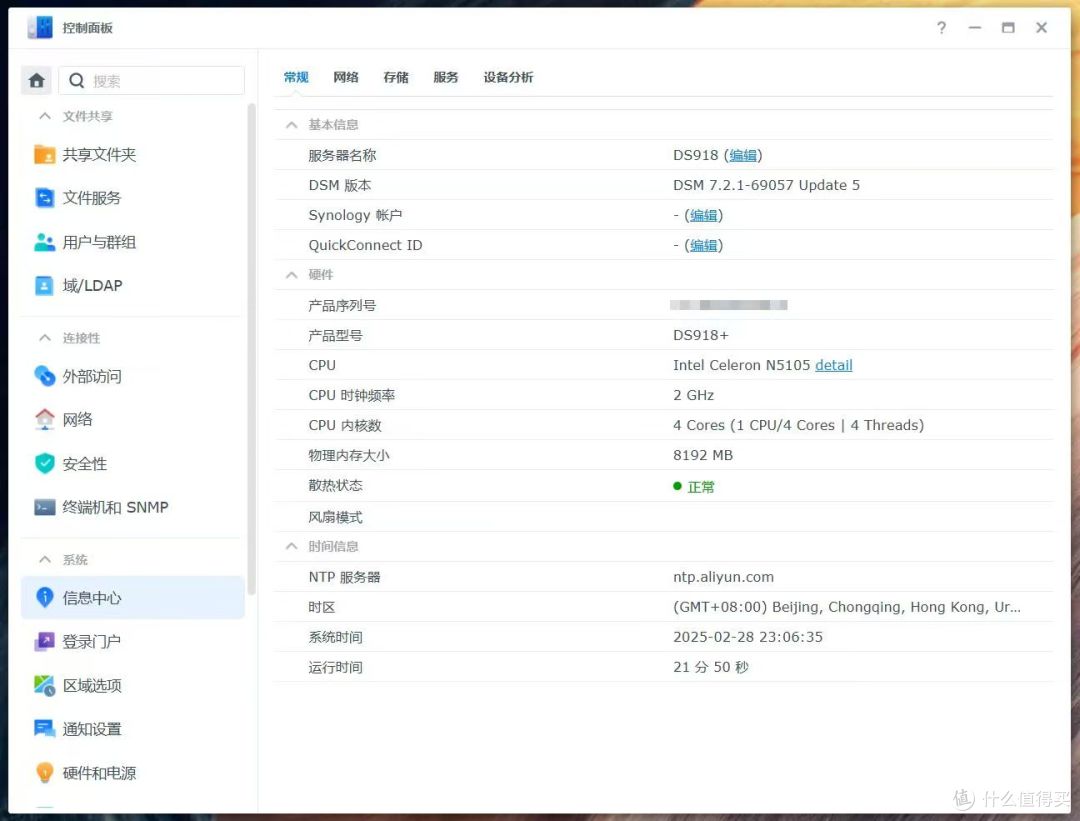
Task: Maximize the Control Panel window
Action: [x=1008, y=28]
